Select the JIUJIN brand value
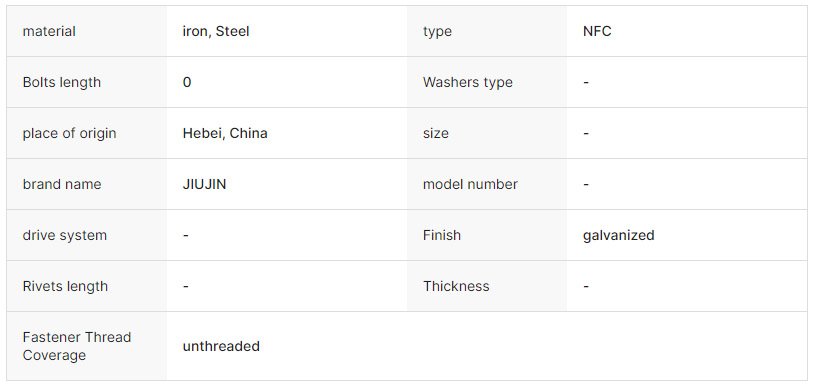The width and height of the screenshot is (815, 386). pos(204,184)
